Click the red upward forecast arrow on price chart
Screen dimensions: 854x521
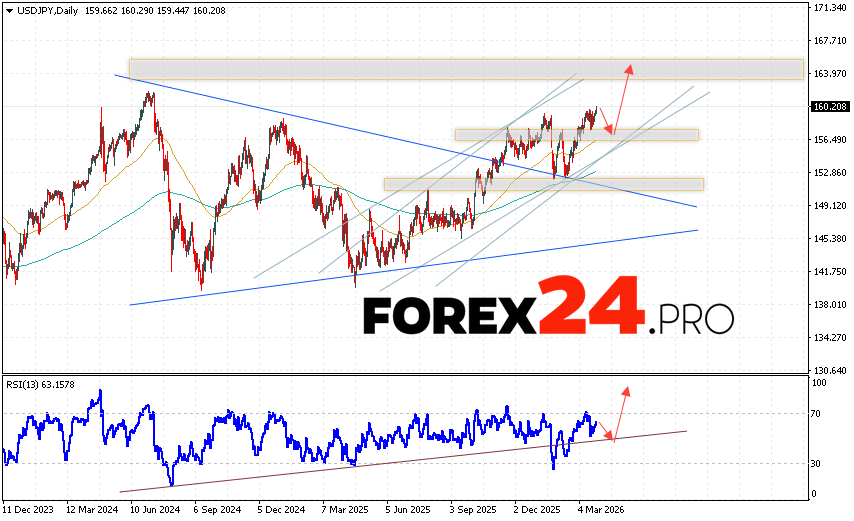point(621,98)
